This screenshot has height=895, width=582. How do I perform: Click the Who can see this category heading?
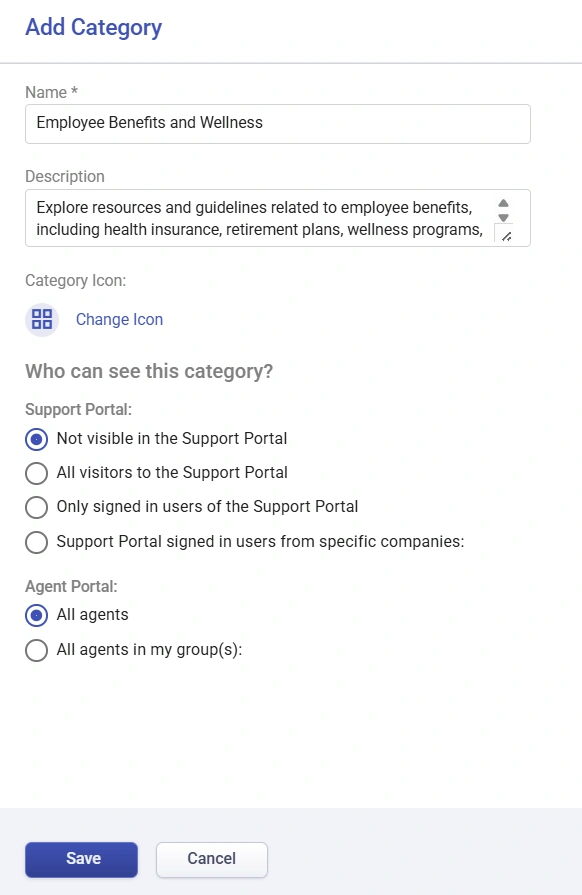pyautogui.click(x=149, y=372)
